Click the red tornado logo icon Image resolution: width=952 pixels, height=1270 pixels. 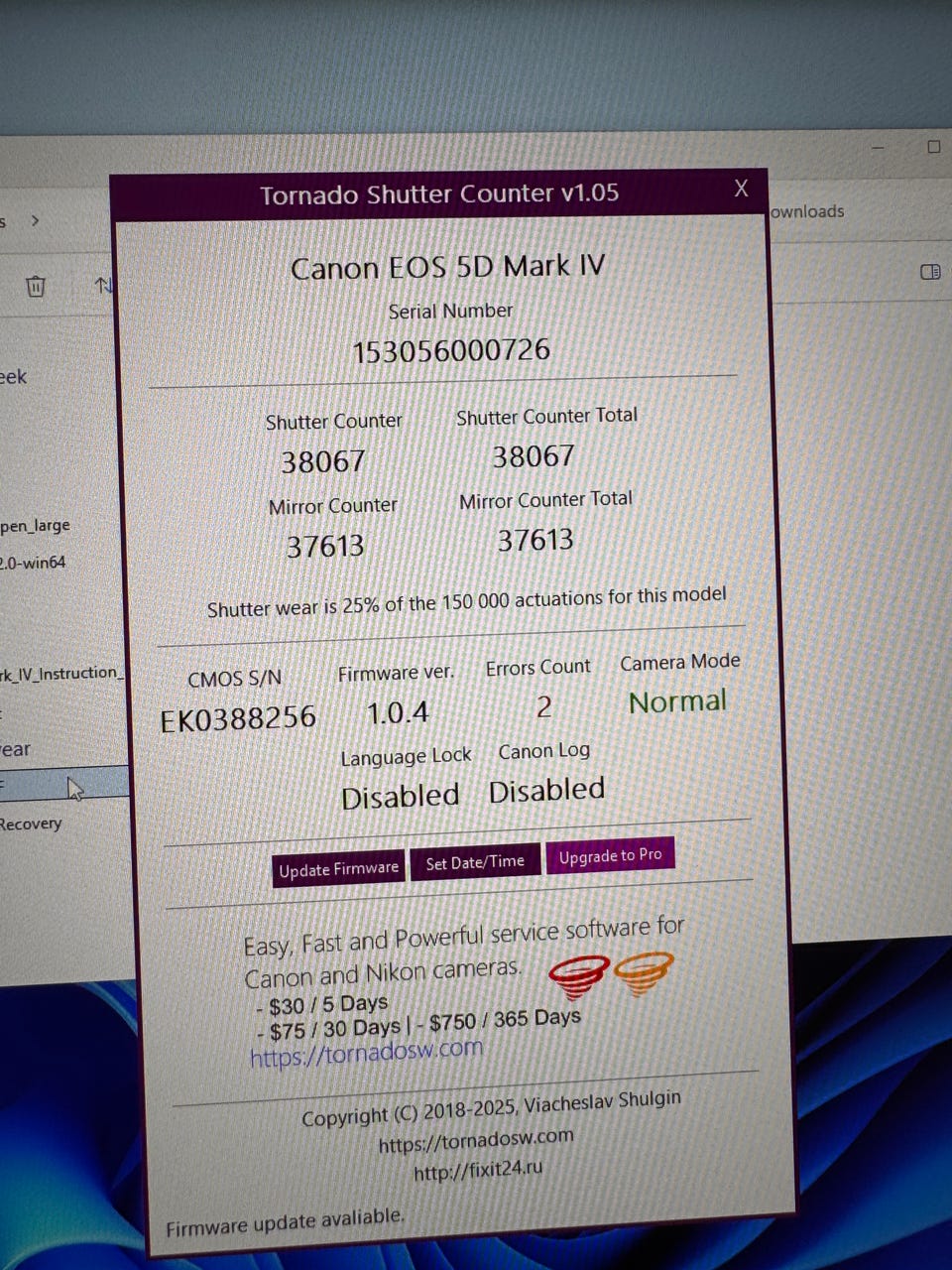[x=578, y=976]
